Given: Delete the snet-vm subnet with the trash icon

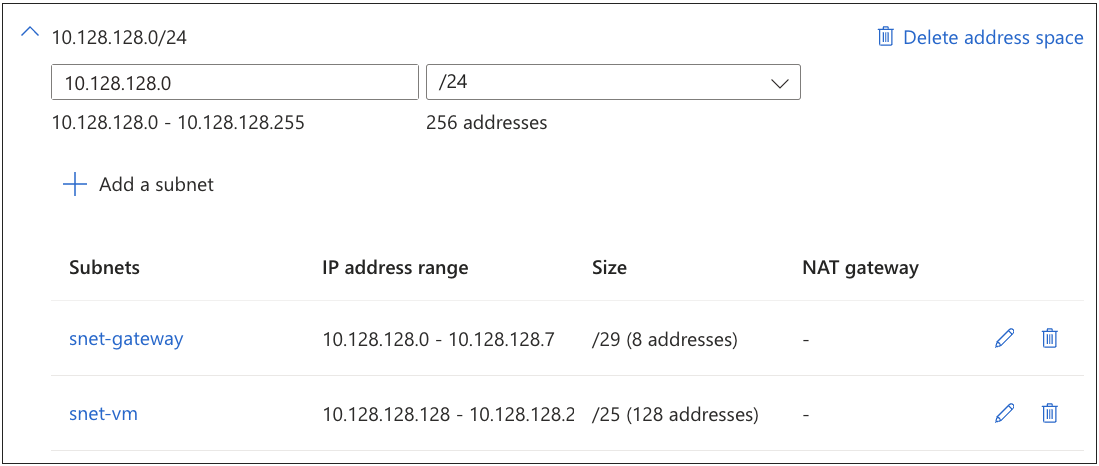Looking at the screenshot, I should coord(1049,412).
